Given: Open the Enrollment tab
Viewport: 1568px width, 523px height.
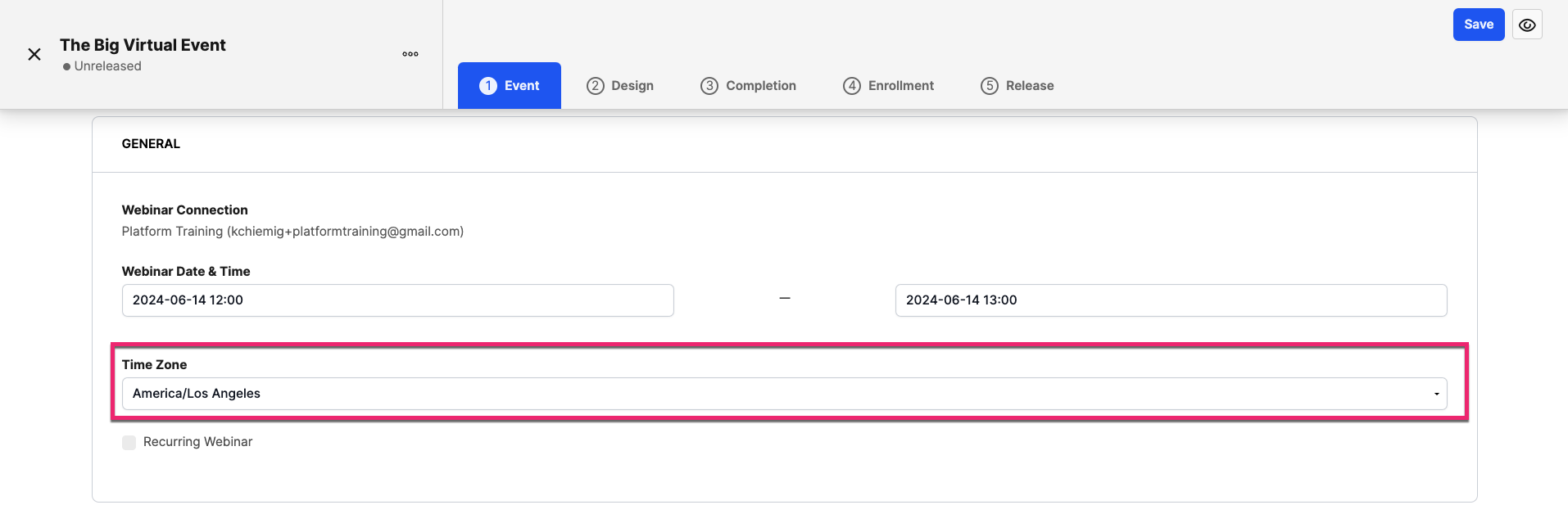Looking at the screenshot, I should 888,86.
